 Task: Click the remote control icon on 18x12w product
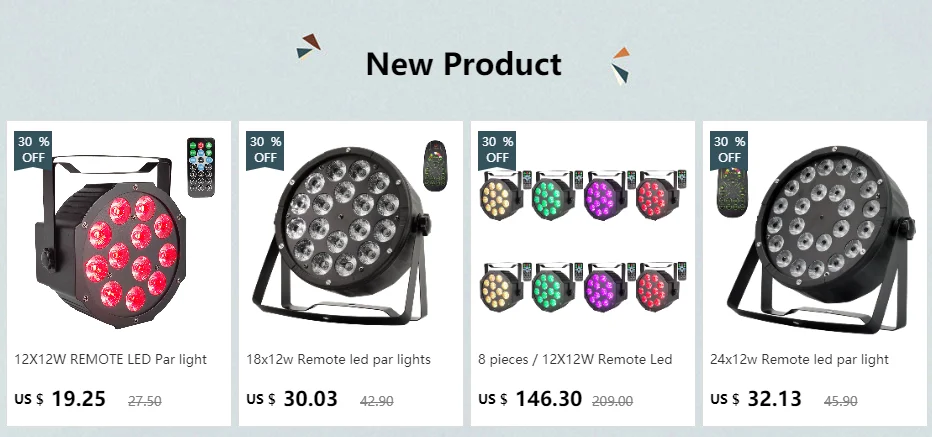(435, 166)
